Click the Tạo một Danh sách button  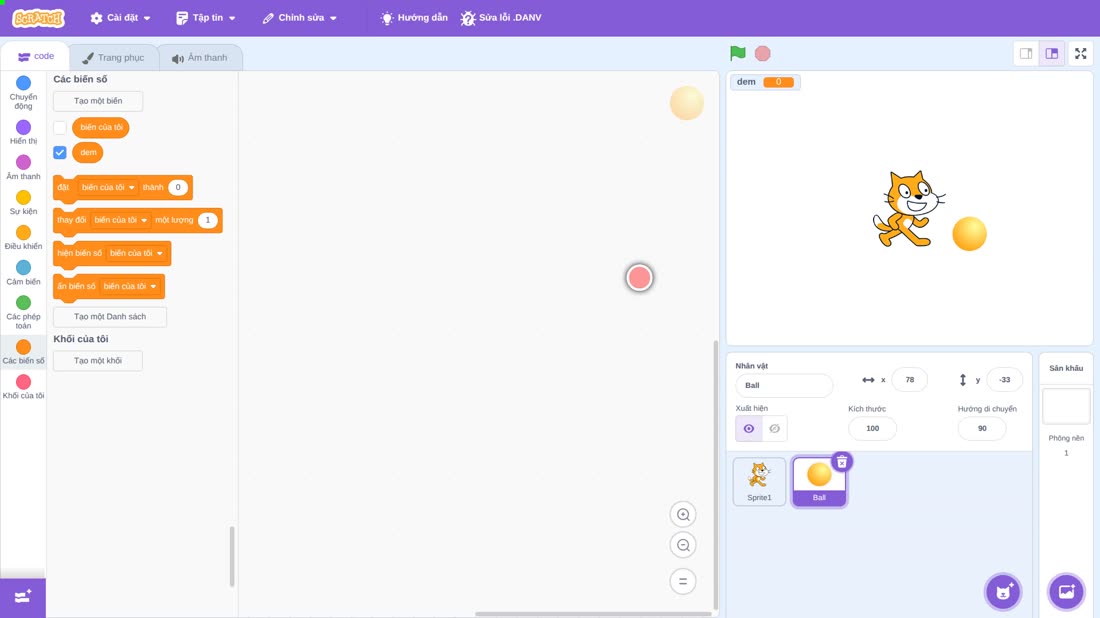pos(110,316)
